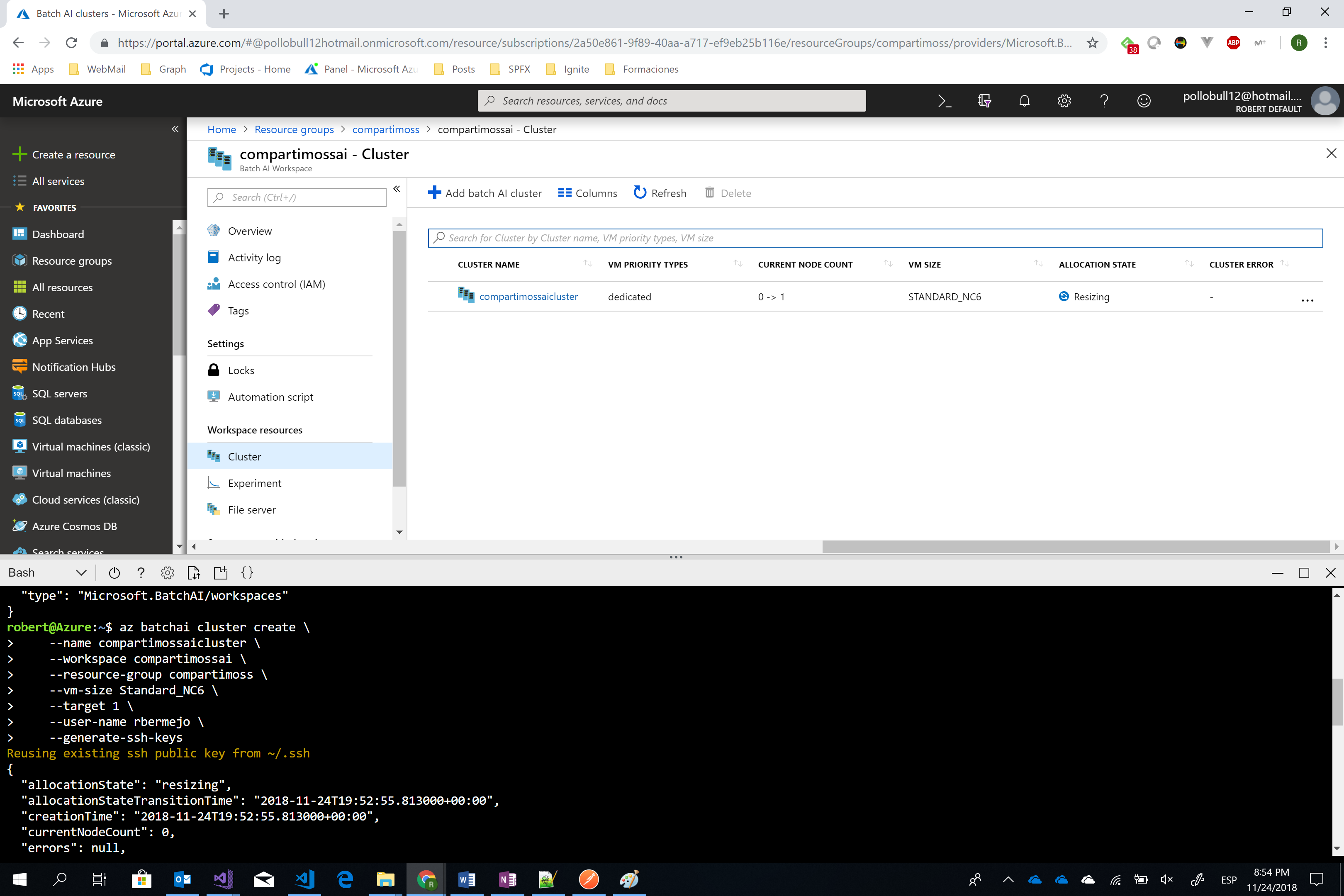The height and width of the screenshot is (896, 1344).
Task: Click the Delete trash icon
Action: tap(710, 193)
